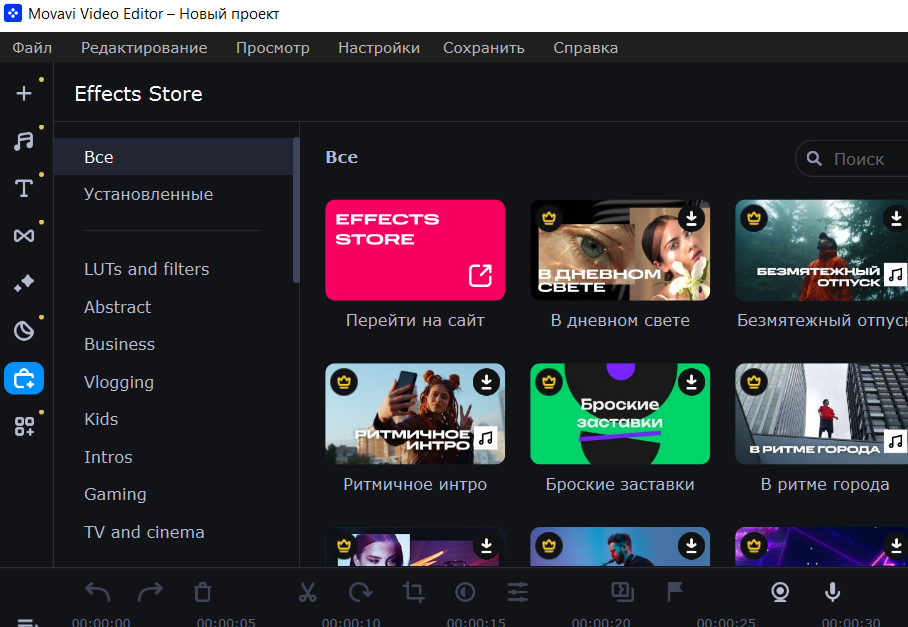
Task: Click the Undo arrow in timeline toolbar
Action: coord(97,592)
